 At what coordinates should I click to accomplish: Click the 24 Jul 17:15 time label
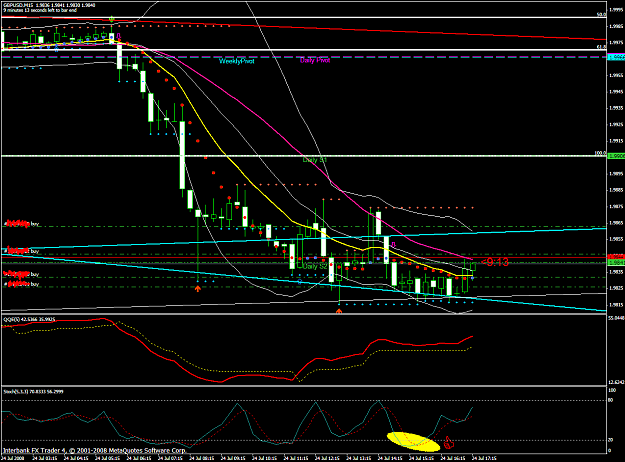click(x=484, y=458)
